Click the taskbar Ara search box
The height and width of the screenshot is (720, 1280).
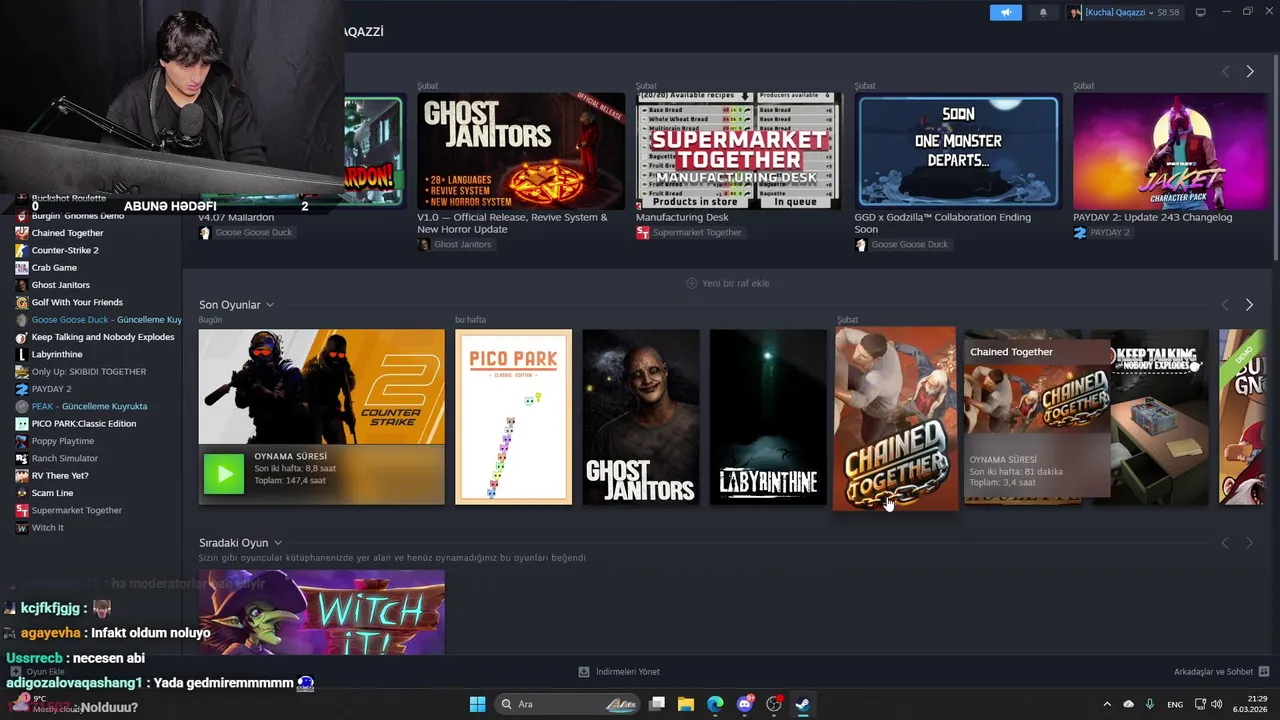coord(569,704)
